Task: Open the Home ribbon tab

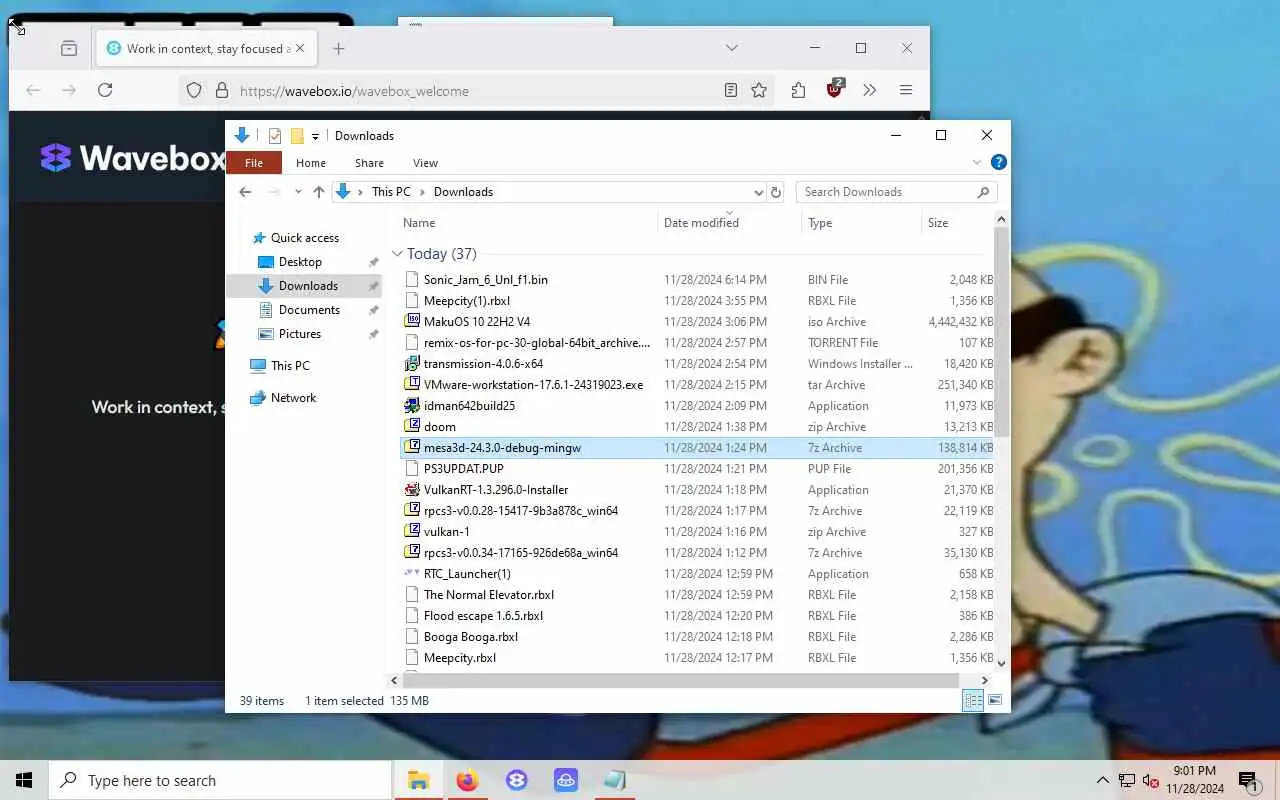Action: [311, 162]
